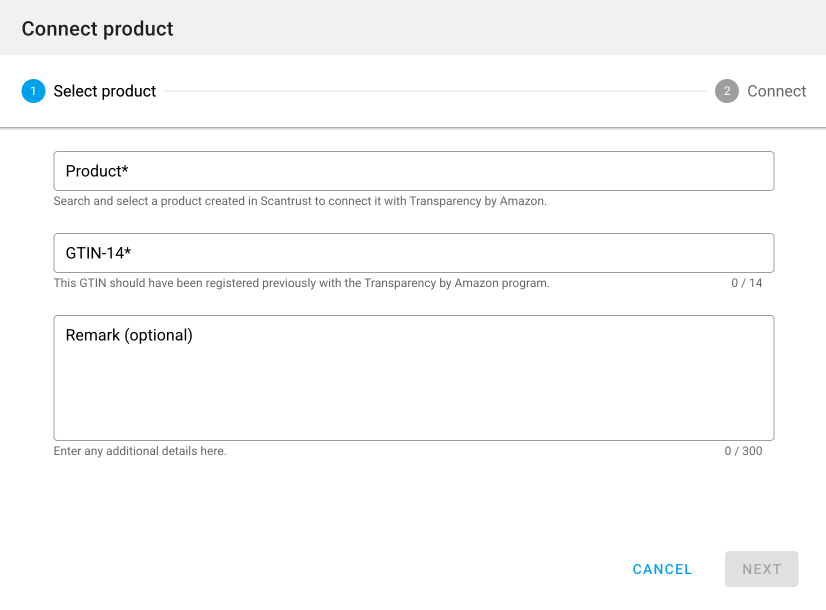826x610 pixels.
Task: Click the step 2 circle icon
Action: tap(727, 91)
